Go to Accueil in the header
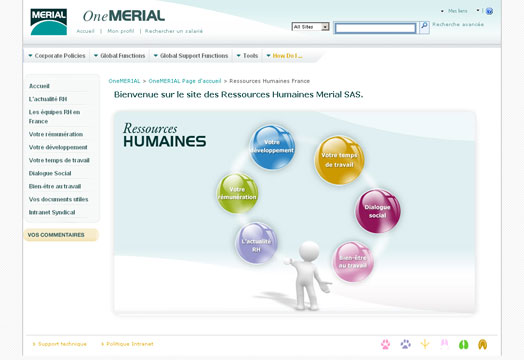This screenshot has height=360, width=524. click(86, 31)
